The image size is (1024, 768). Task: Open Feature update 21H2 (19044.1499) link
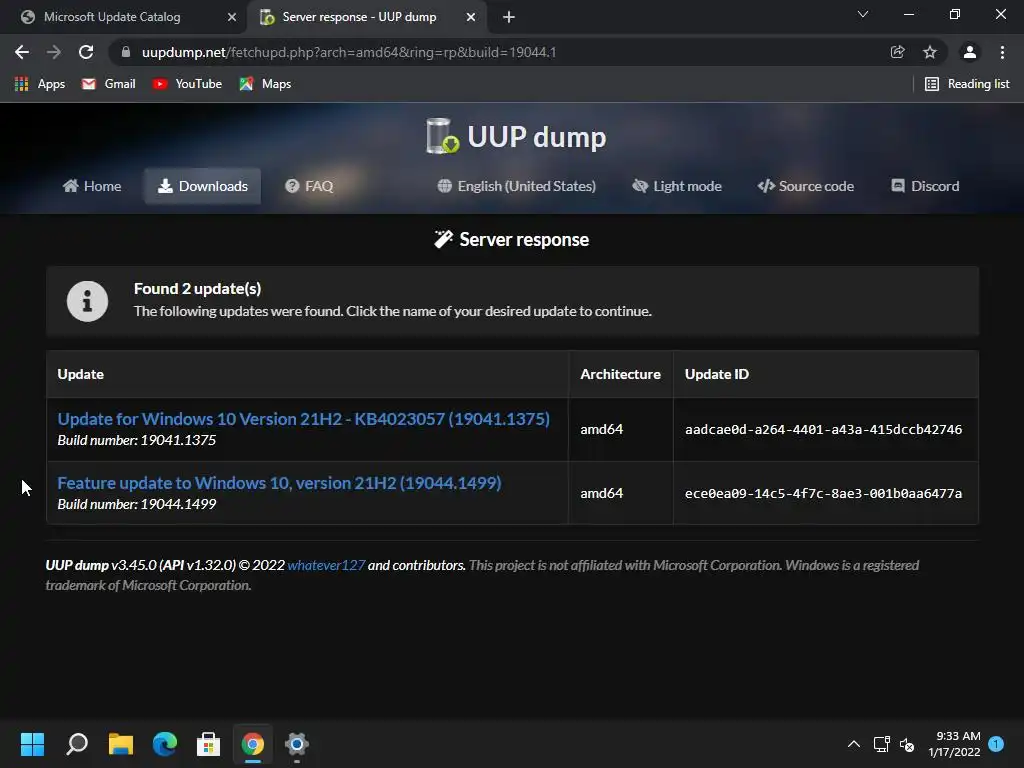point(280,483)
